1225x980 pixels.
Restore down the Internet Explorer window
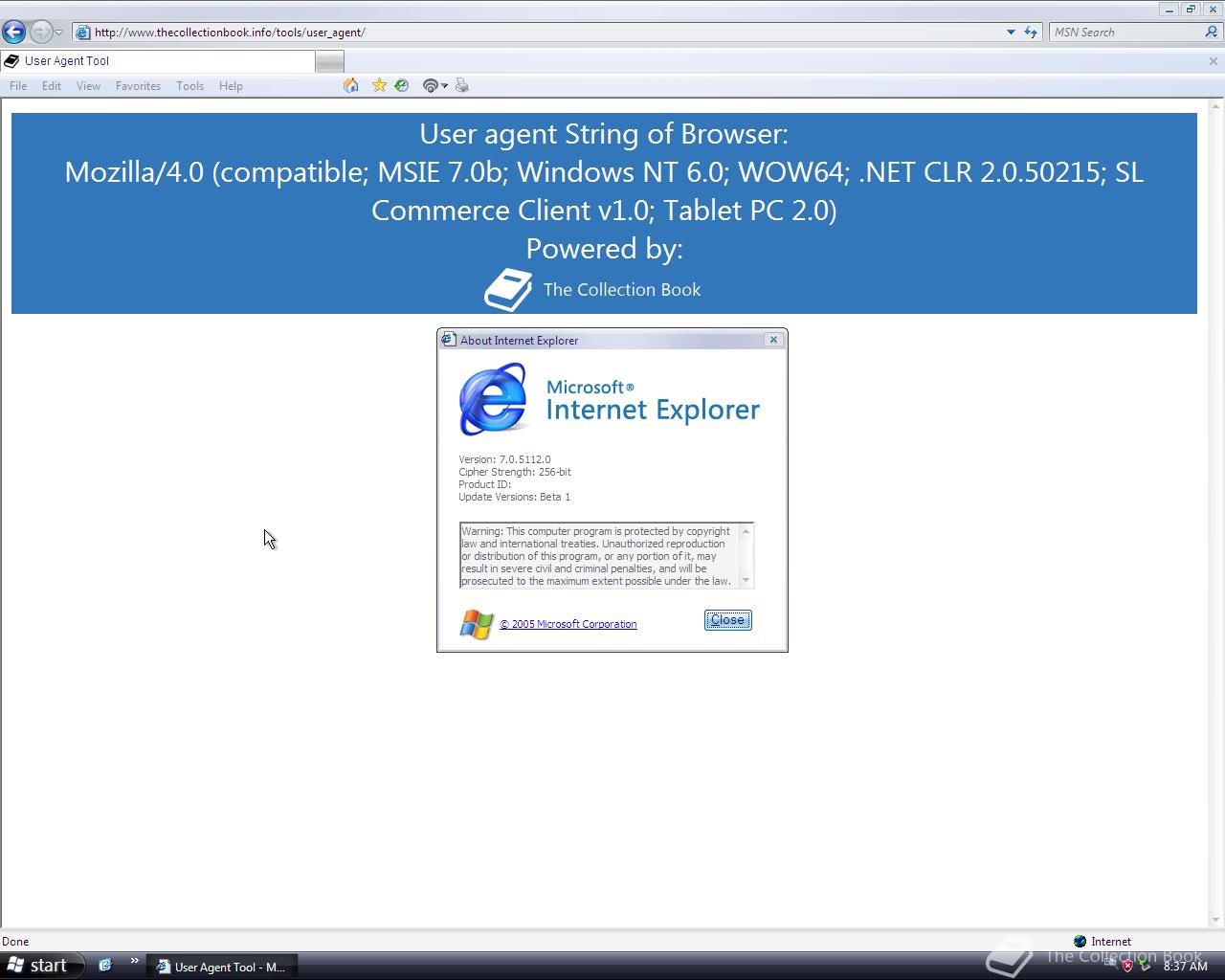pos(1191,10)
